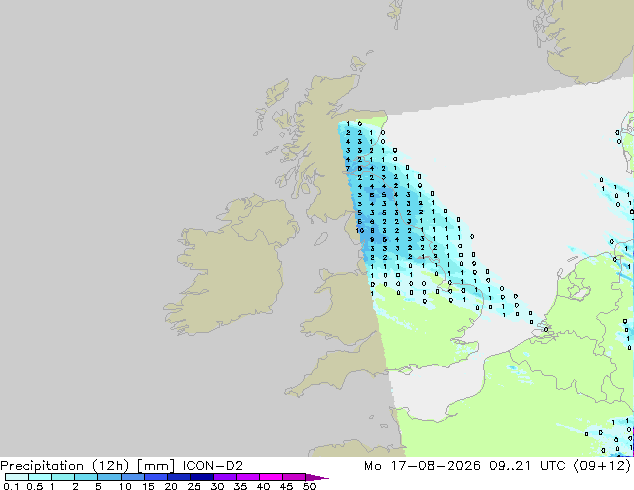Click the '7' precipitation value on the map
The height and width of the screenshot is (490, 634).
tap(348, 169)
